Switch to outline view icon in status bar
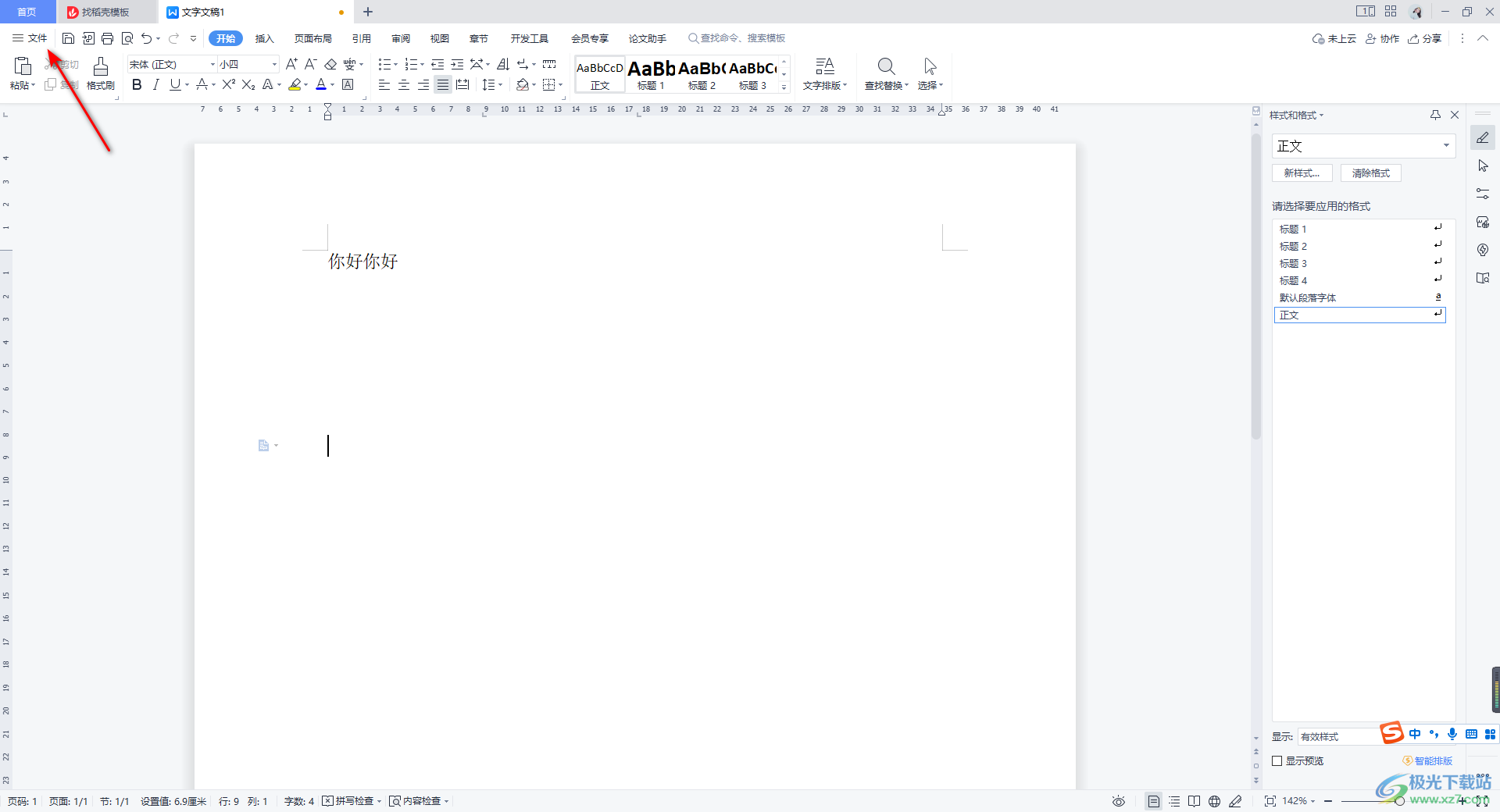 tap(1174, 801)
